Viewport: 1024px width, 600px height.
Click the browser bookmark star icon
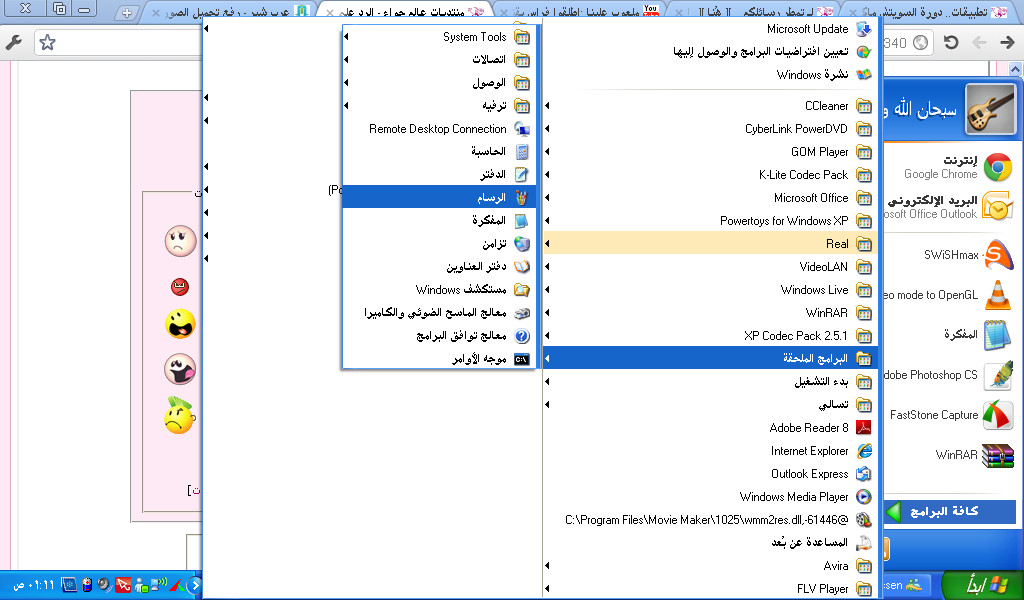point(47,43)
